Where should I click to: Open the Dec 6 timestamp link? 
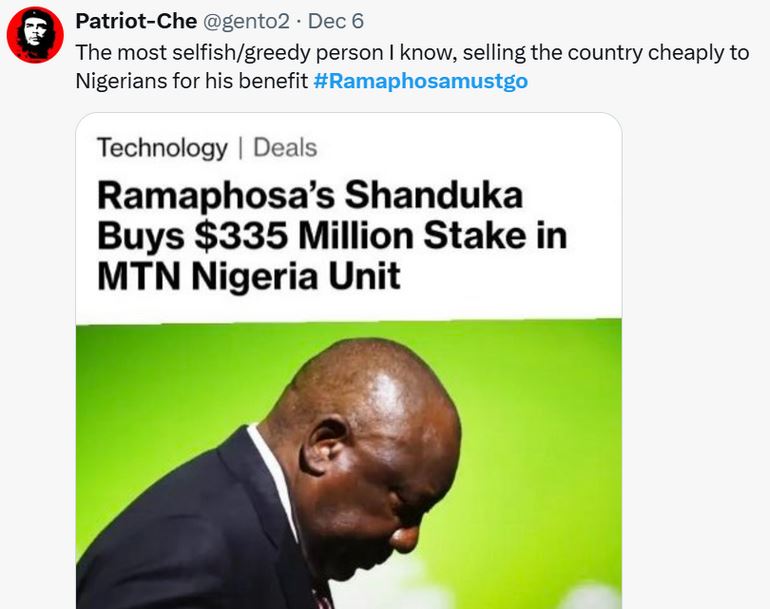(335, 20)
